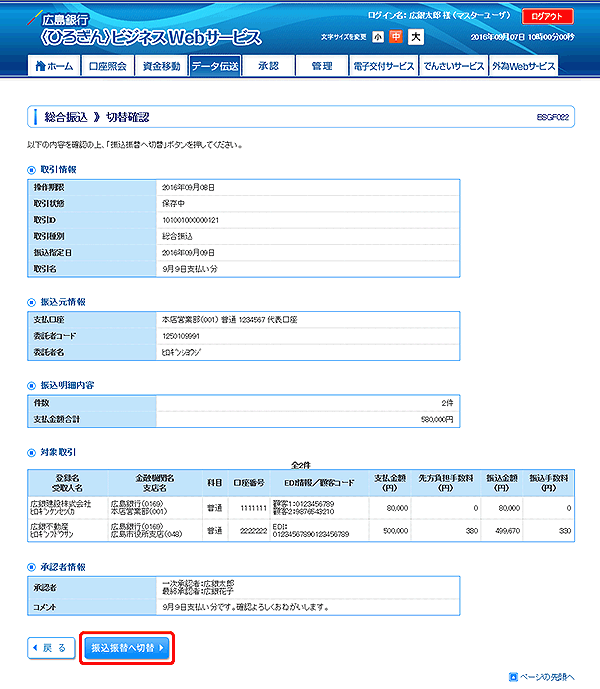Click the 振込明細内容 section bullet icon
Screen dimensions: 600x689
pos(31,386)
